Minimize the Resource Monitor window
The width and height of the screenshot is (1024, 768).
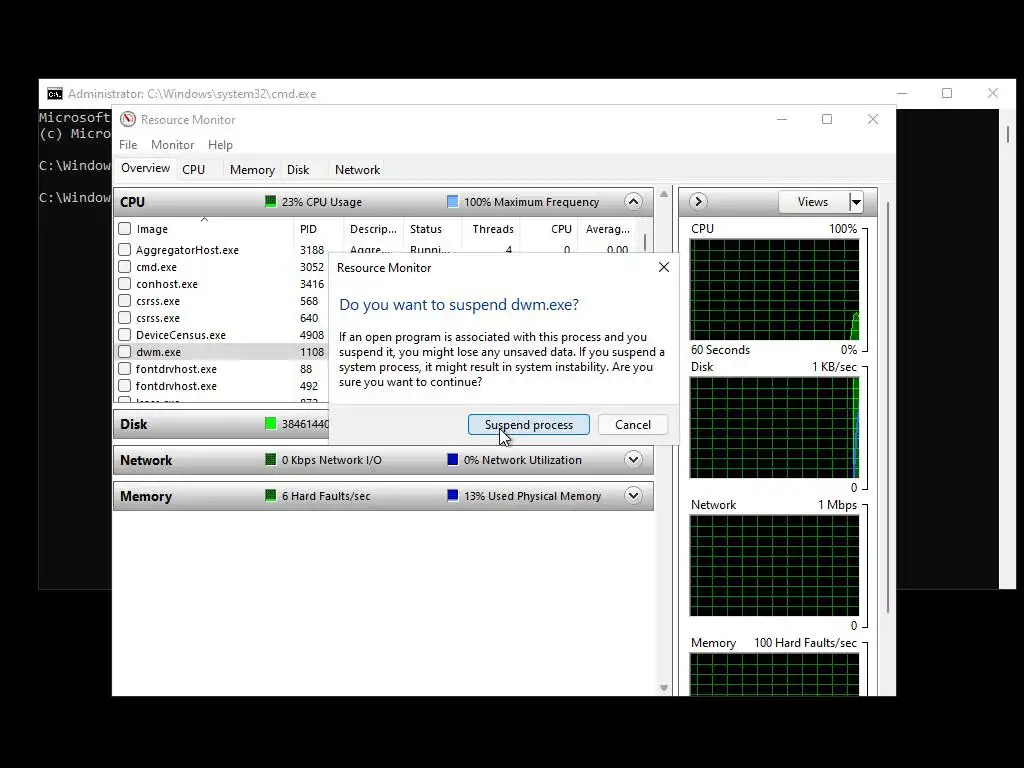point(782,120)
